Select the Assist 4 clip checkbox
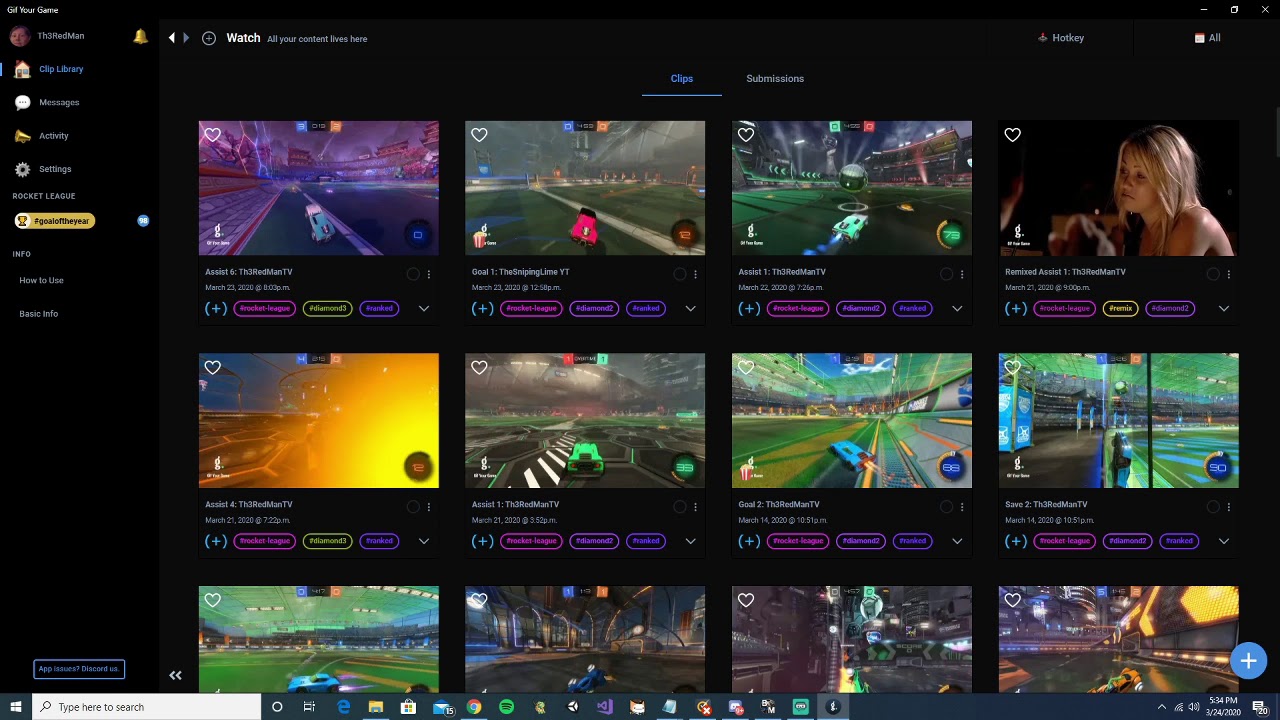 (x=413, y=507)
